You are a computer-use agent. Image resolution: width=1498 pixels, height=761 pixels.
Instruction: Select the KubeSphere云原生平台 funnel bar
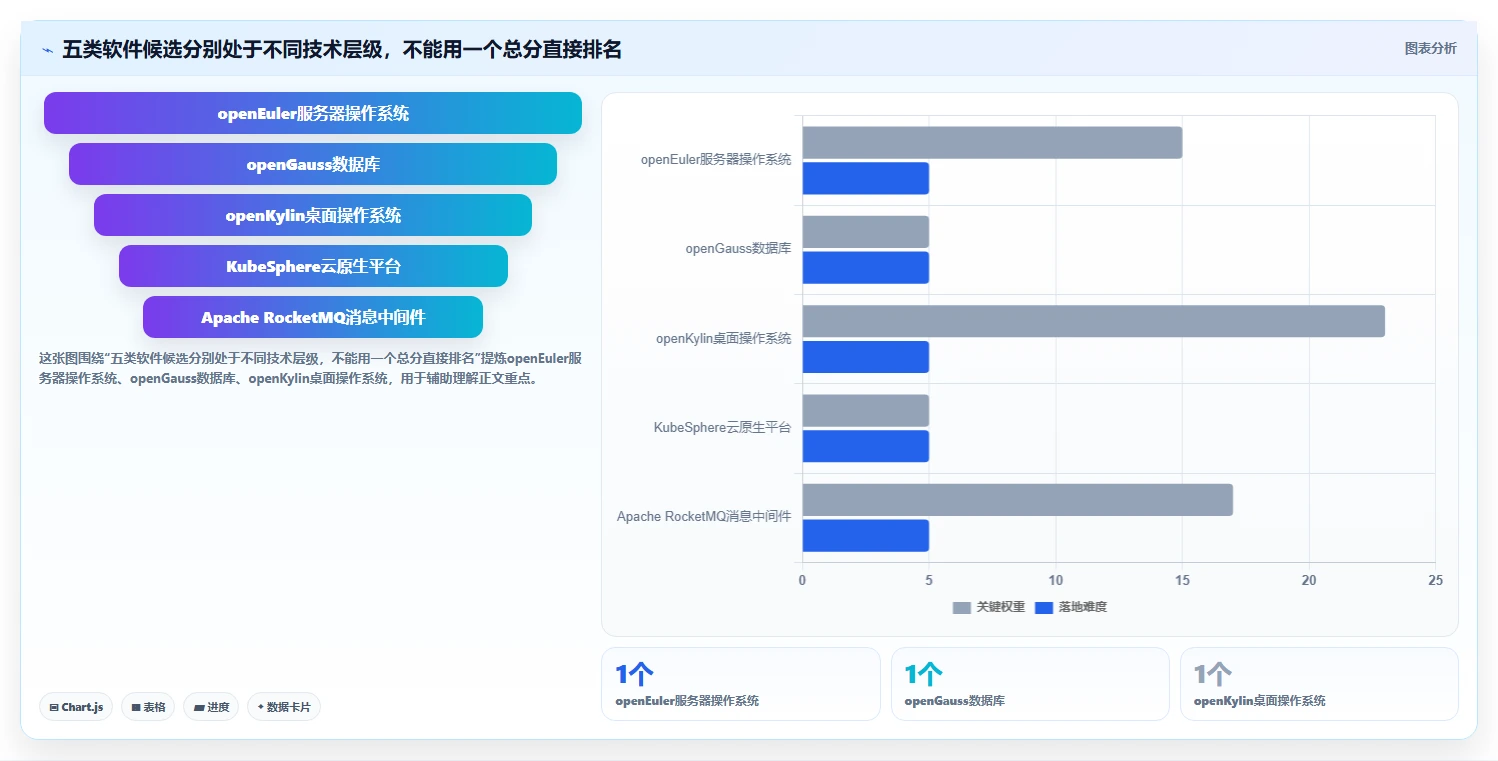[313, 266]
